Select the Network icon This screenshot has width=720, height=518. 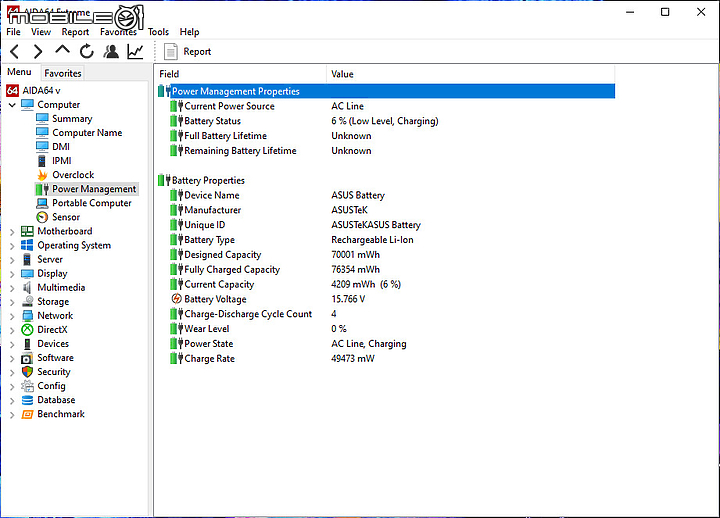pos(28,315)
